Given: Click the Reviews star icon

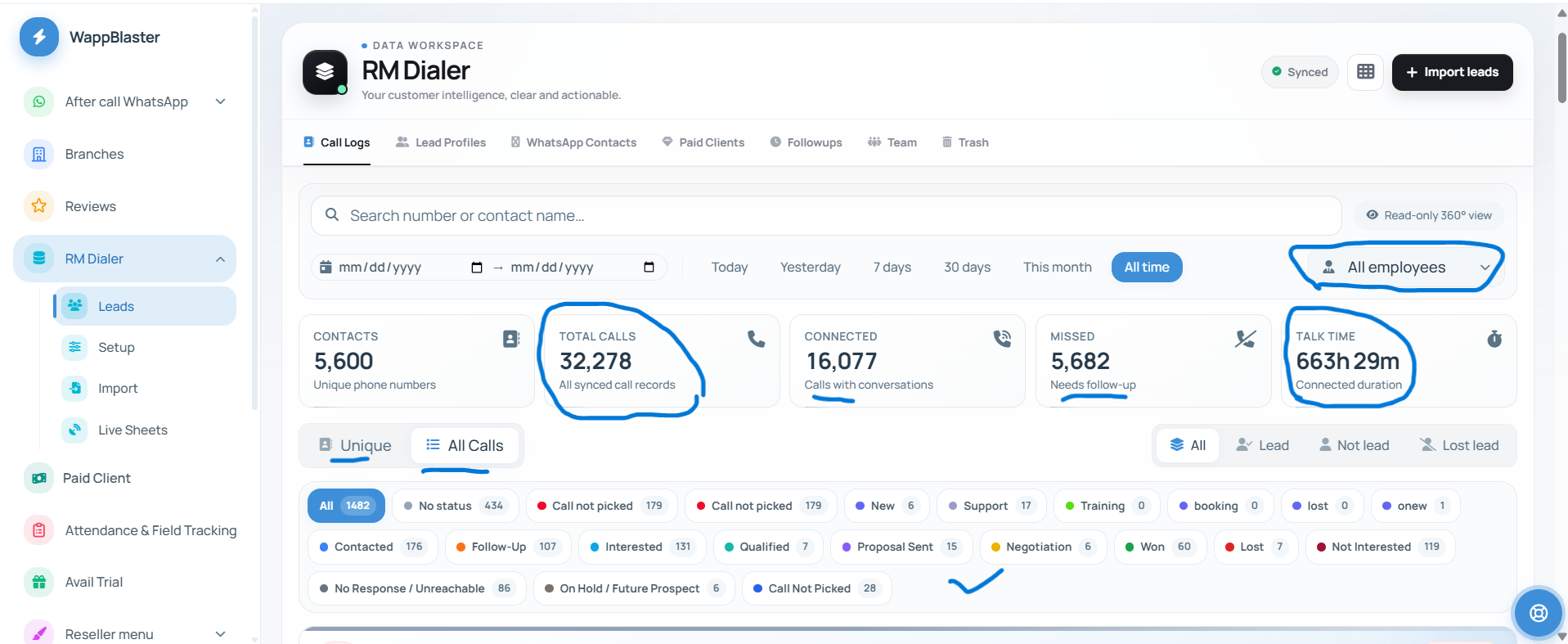Looking at the screenshot, I should click(x=38, y=206).
